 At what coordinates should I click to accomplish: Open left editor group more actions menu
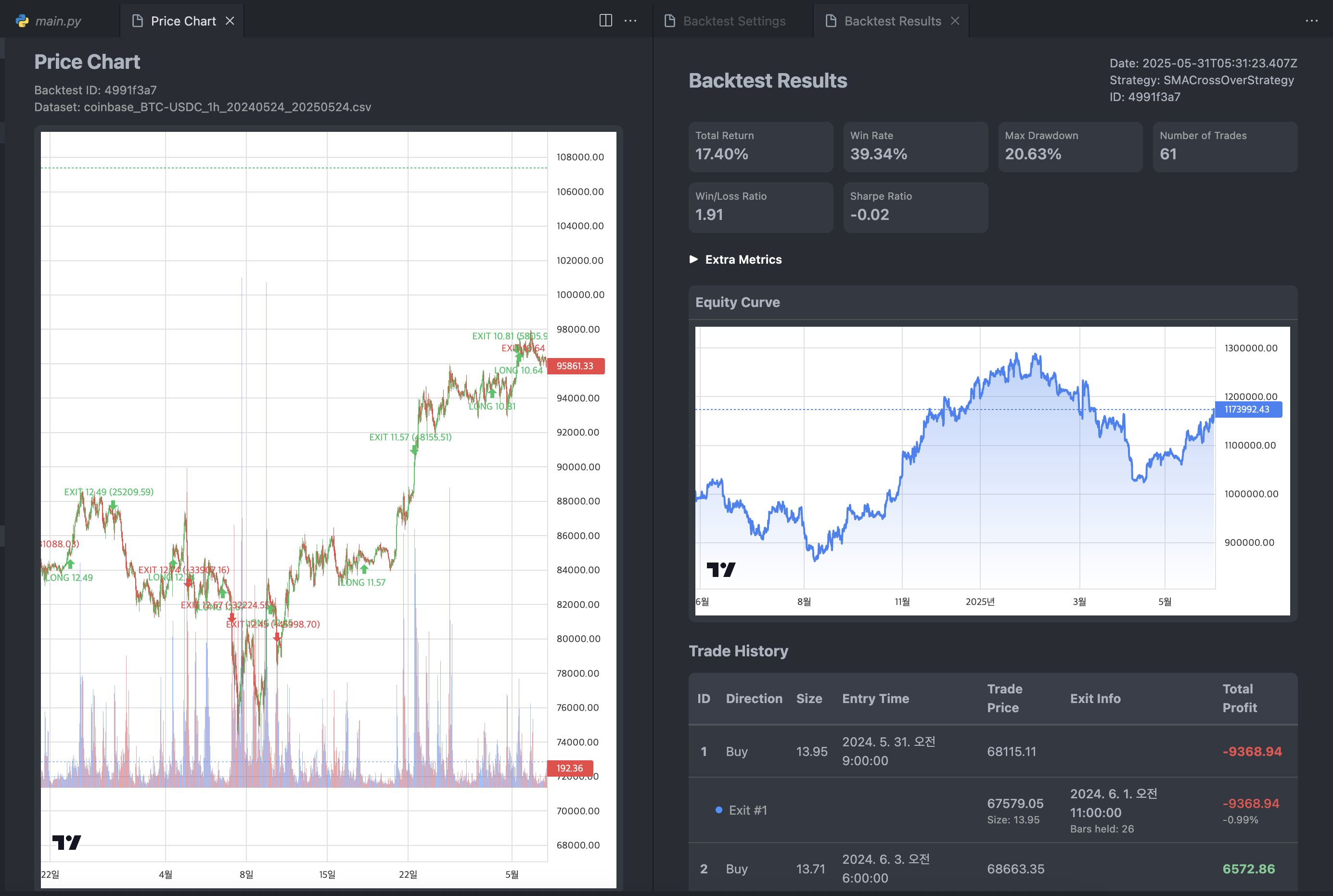(x=630, y=21)
